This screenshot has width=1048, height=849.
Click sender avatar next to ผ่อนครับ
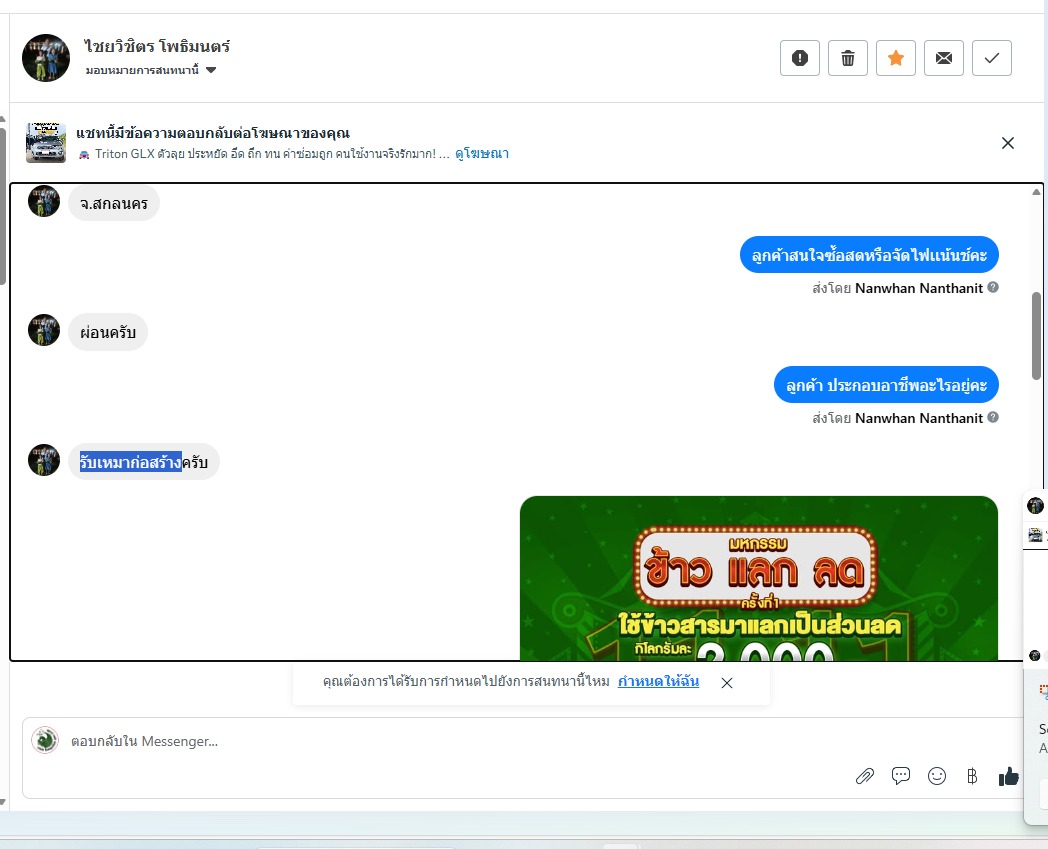click(x=44, y=330)
